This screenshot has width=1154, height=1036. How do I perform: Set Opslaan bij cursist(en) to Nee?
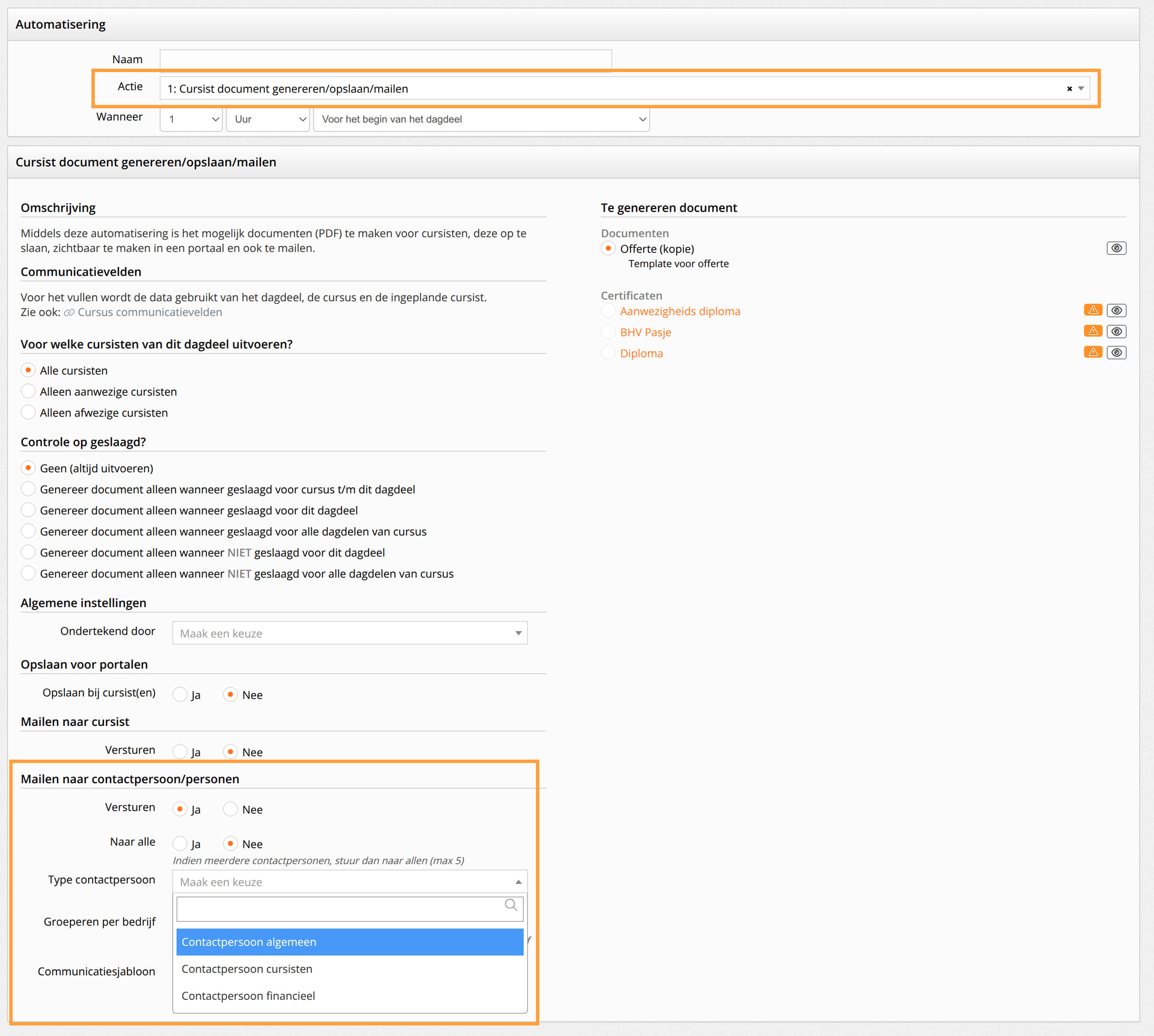[x=230, y=695]
